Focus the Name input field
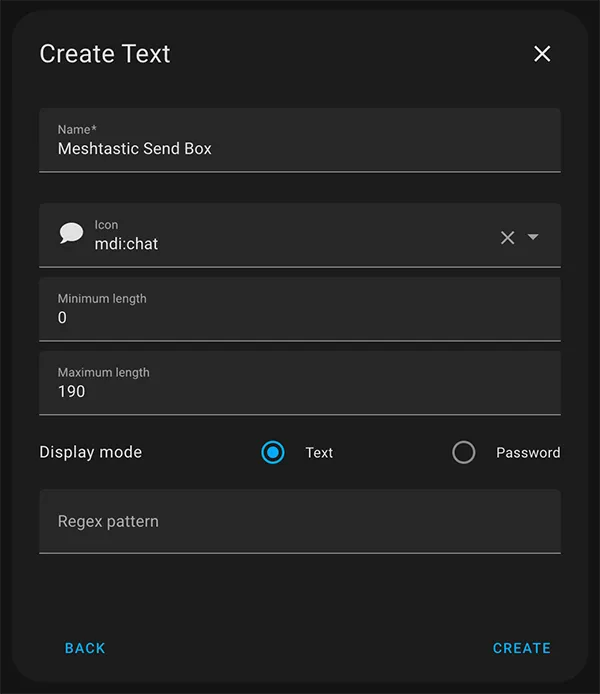 coord(300,140)
